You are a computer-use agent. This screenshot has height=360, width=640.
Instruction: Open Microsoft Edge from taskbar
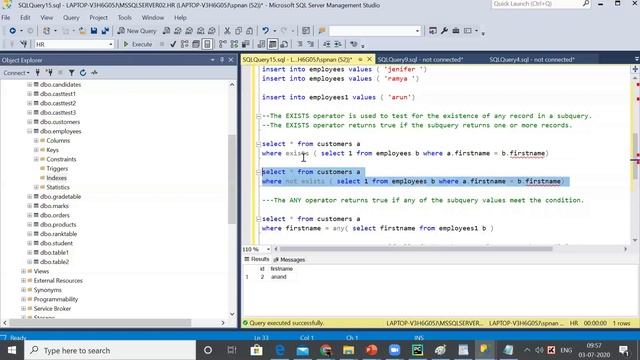tap(280, 350)
